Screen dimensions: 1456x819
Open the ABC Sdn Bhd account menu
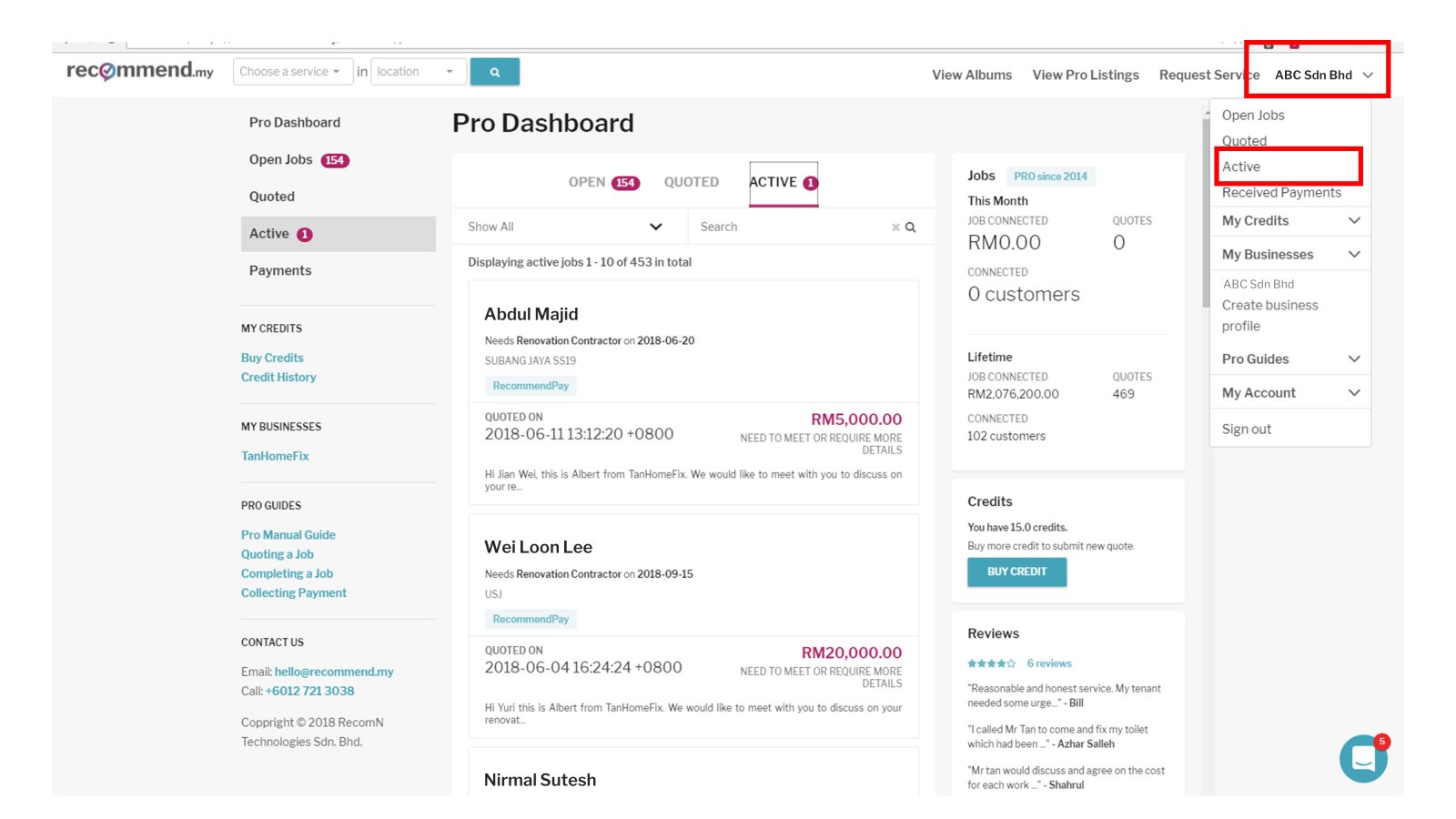pyautogui.click(x=1324, y=76)
